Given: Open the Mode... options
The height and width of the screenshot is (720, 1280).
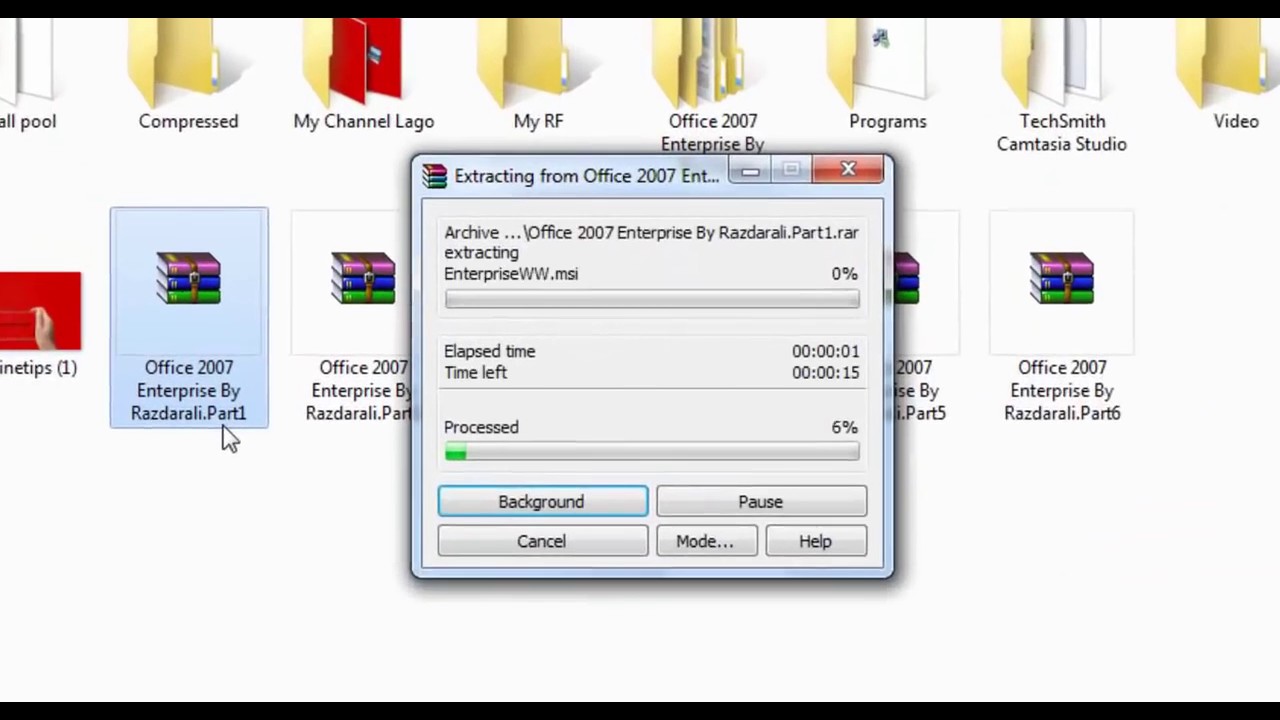Looking at the screenshot, I should pos(706,541).
